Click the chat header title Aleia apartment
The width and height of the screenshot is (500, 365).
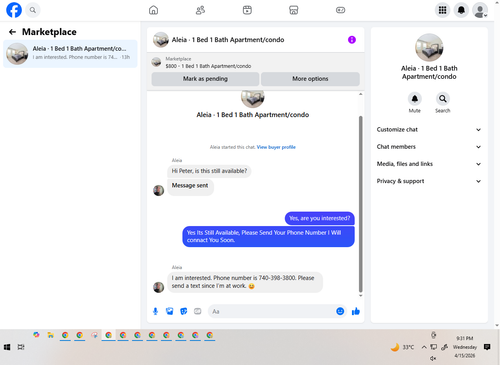point(228,40)
